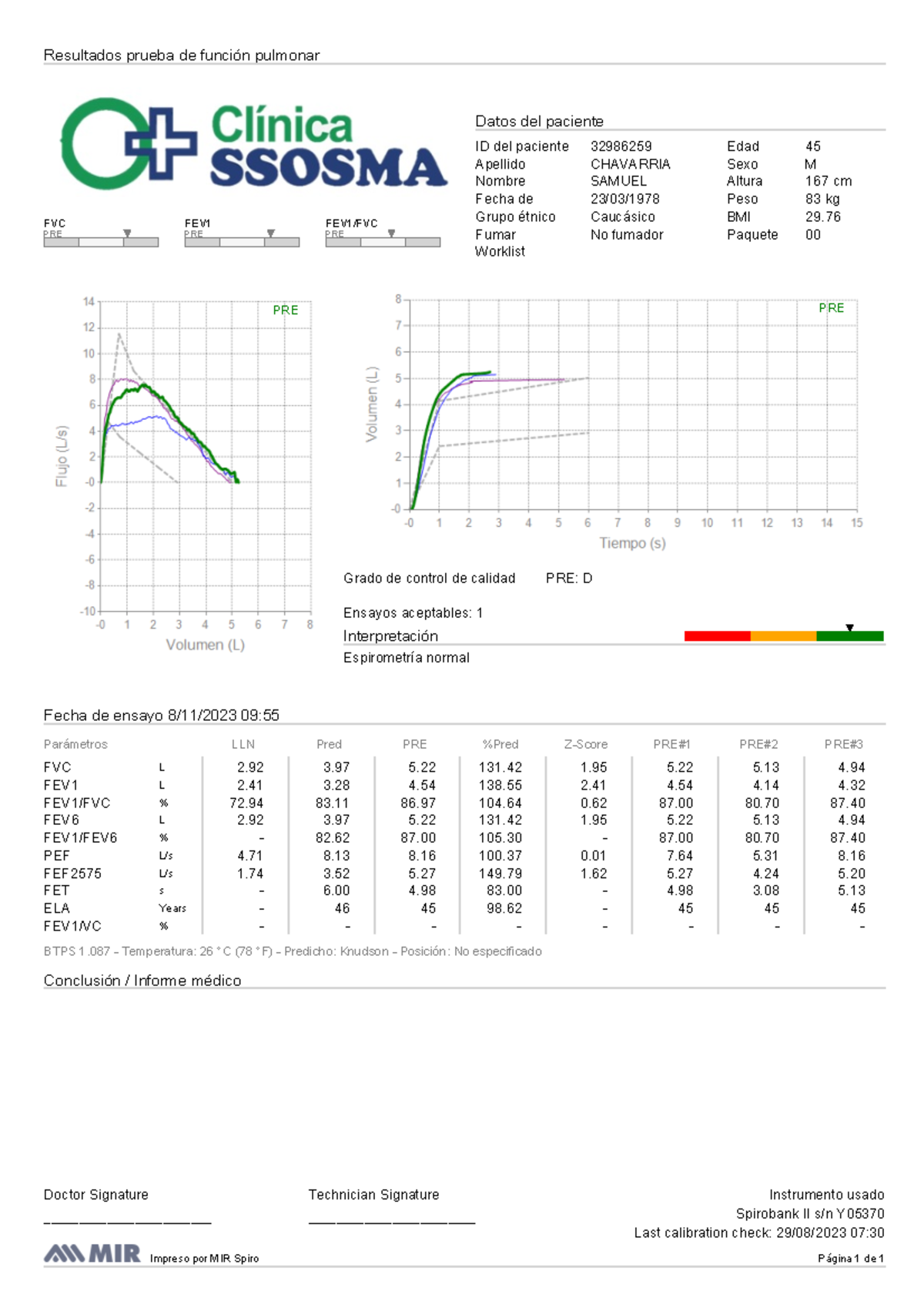The height and width of the screenshot is (1308, 924).
Task: Click the Edad value 45
Action: [813, 146]
